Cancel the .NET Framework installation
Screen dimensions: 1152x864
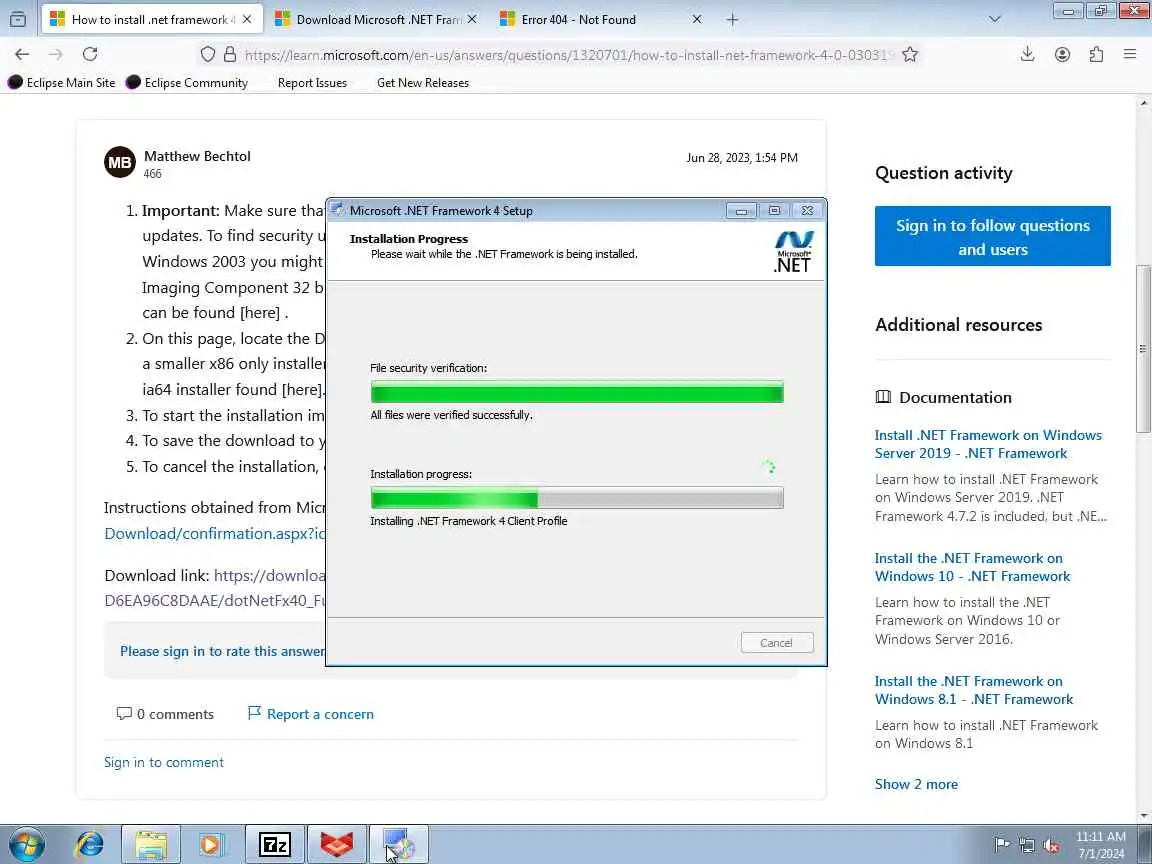(777, 643)
